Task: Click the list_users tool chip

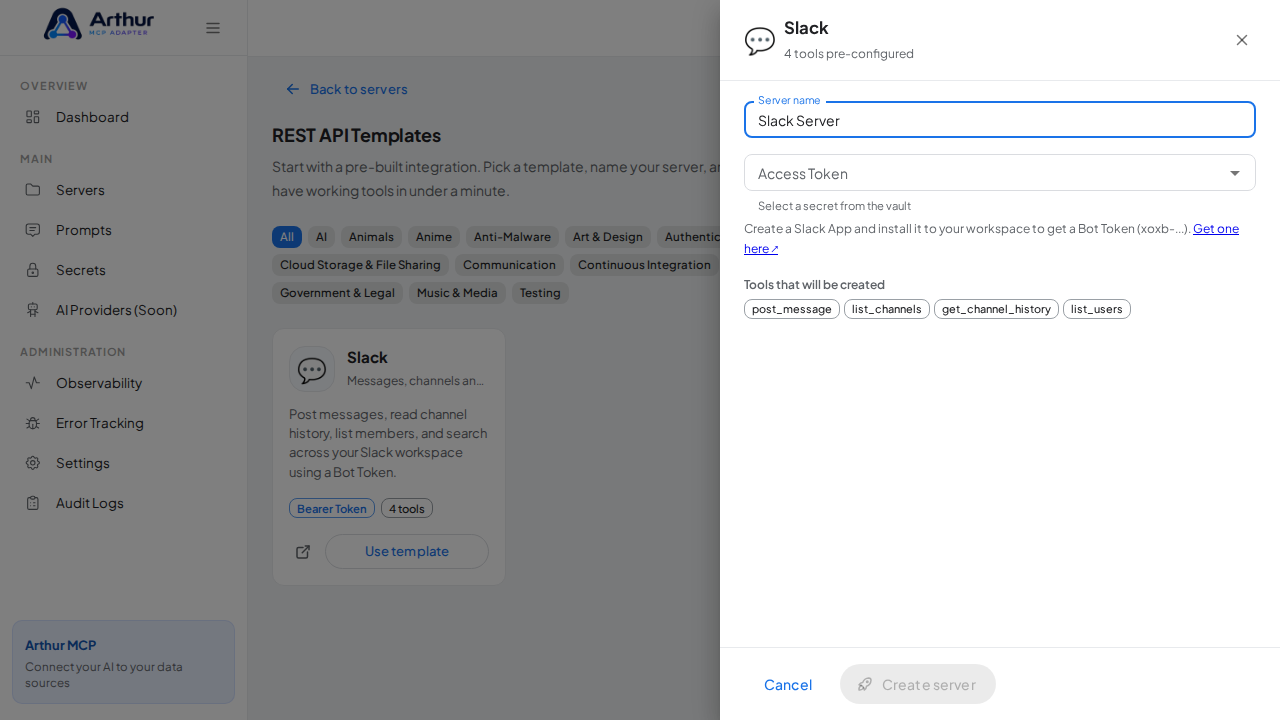Action: click(x=1097, y=309)
